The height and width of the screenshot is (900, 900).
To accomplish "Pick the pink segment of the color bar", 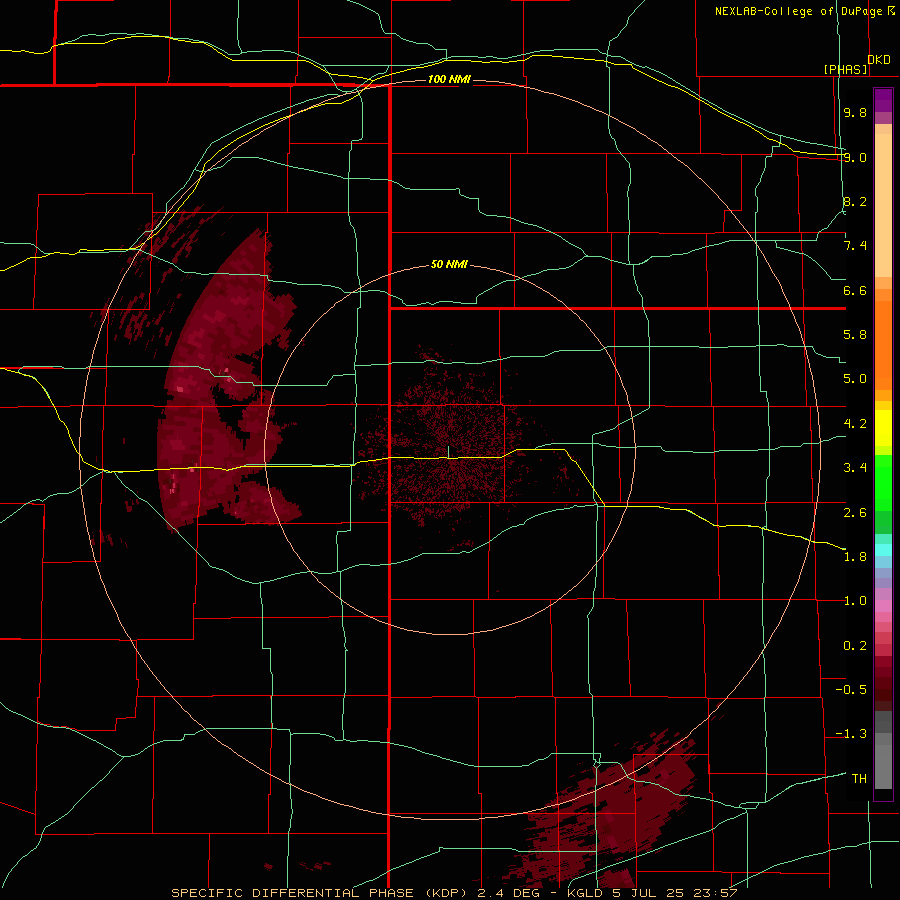I will click(x=883, y=606).
